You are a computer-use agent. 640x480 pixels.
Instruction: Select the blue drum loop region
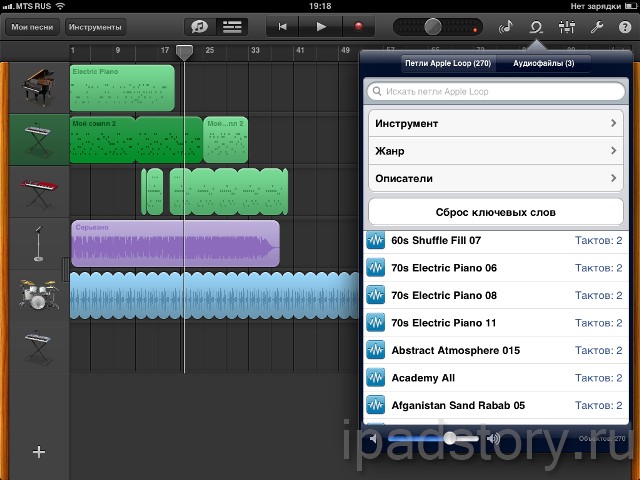pyautogui.click(x=214, y=296)
